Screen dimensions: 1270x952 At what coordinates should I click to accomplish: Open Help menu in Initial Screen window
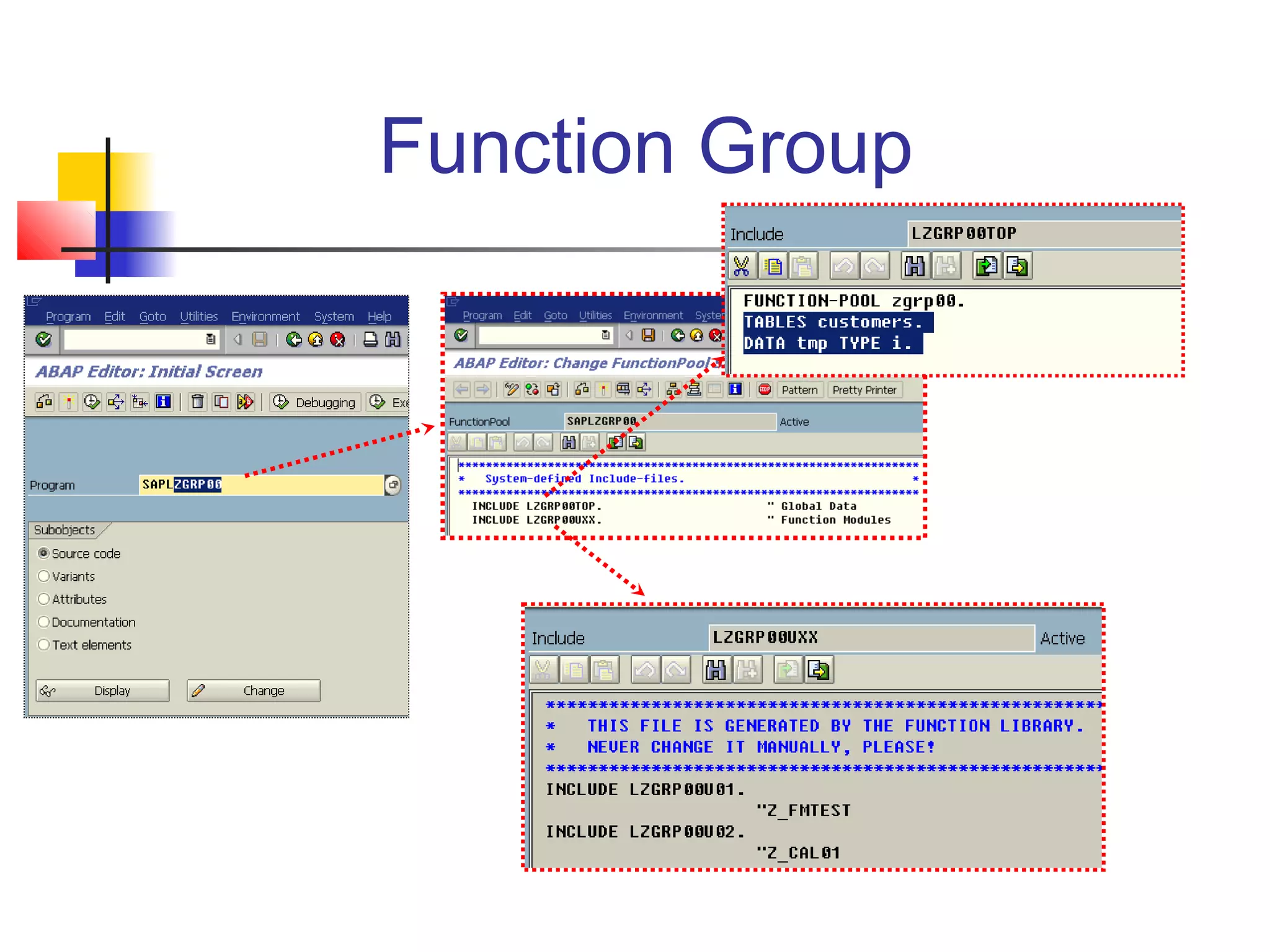pyautogui.click(x=380, y=317)
